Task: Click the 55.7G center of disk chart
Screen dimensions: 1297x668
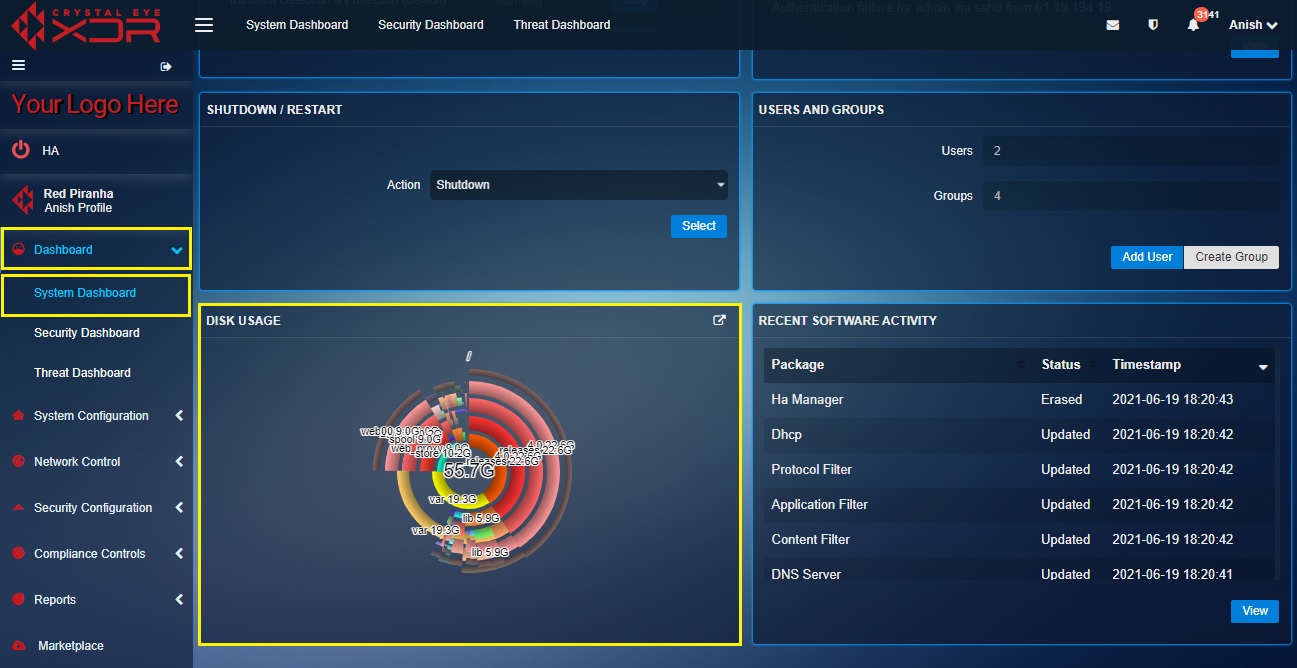Action: coord(469,471)
